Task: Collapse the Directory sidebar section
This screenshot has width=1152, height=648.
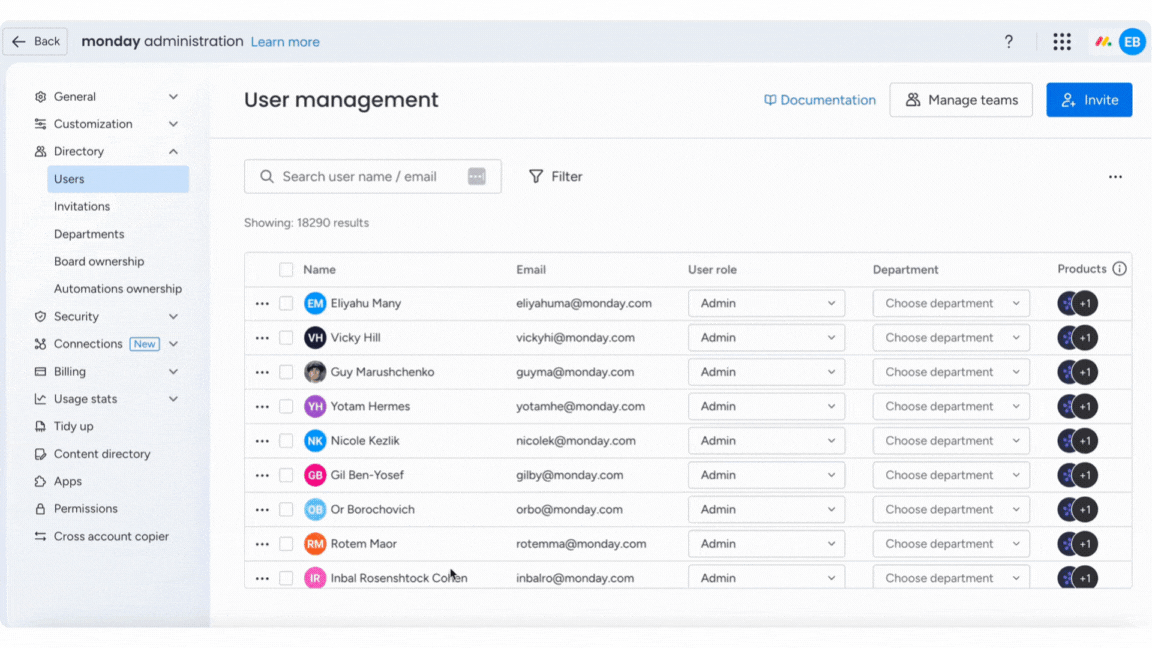Action: [x=107, y=151]
